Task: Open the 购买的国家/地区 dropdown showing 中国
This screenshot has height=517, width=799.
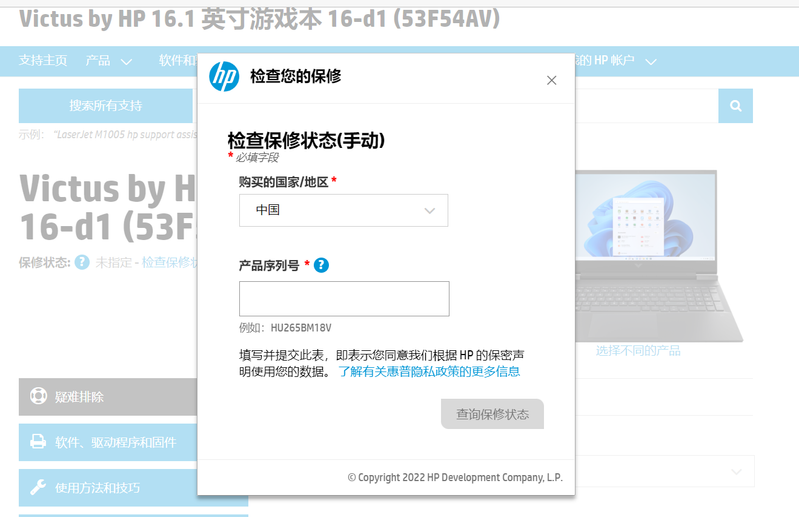Action: (x=343, y=210)
